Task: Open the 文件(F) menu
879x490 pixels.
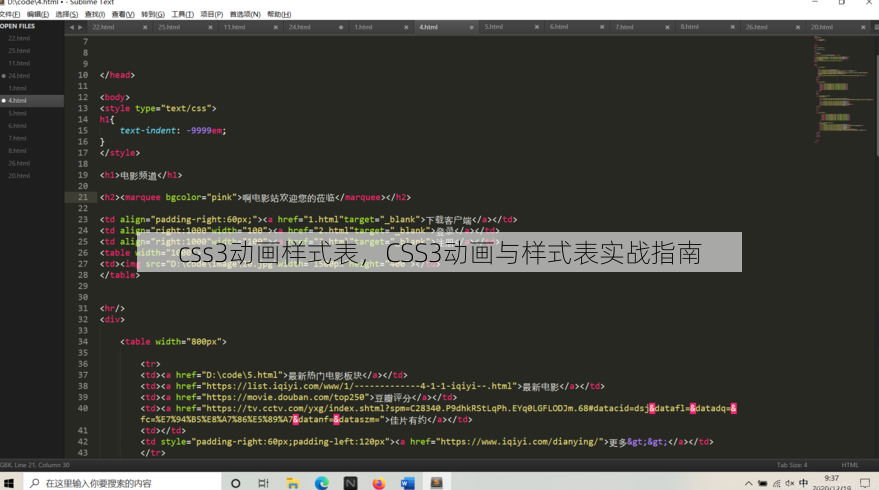Action: 10,14
